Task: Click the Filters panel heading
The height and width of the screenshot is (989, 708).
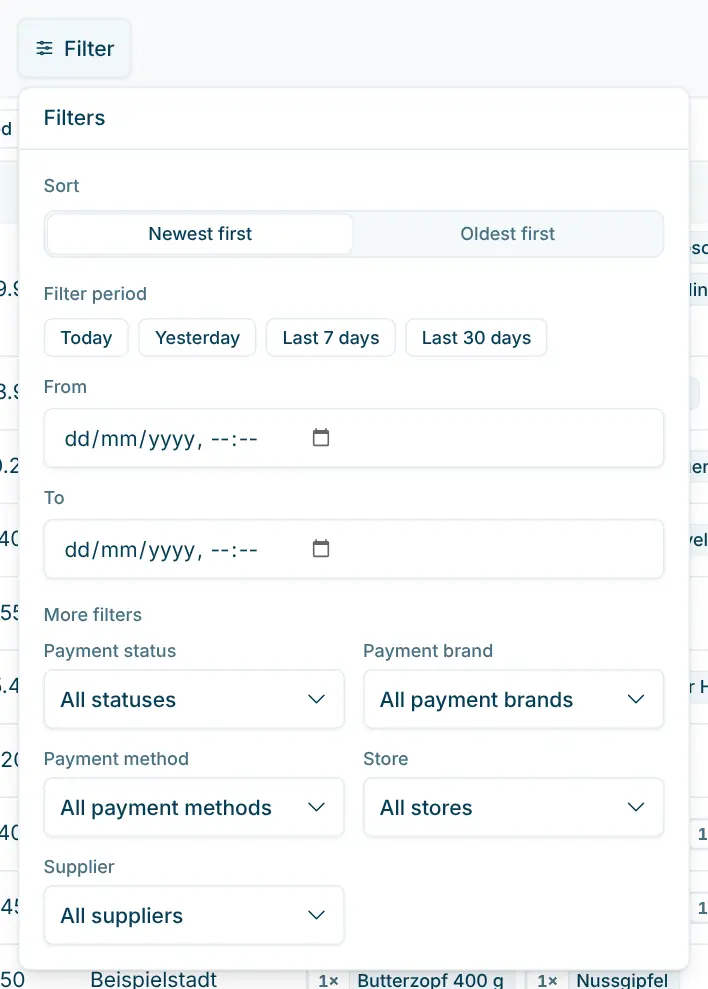Action: [x=74, y=118]
